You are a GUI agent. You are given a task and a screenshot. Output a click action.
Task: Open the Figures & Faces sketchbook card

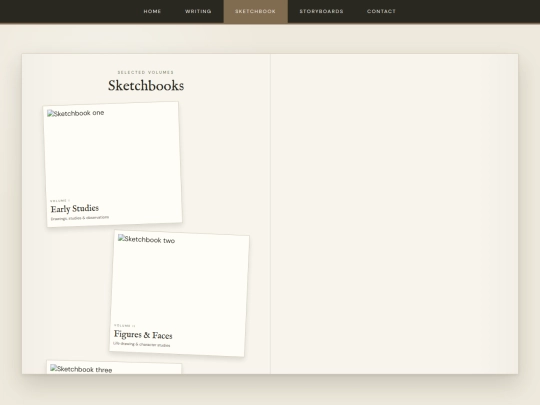pyautogui.click(x=179, y=293)
